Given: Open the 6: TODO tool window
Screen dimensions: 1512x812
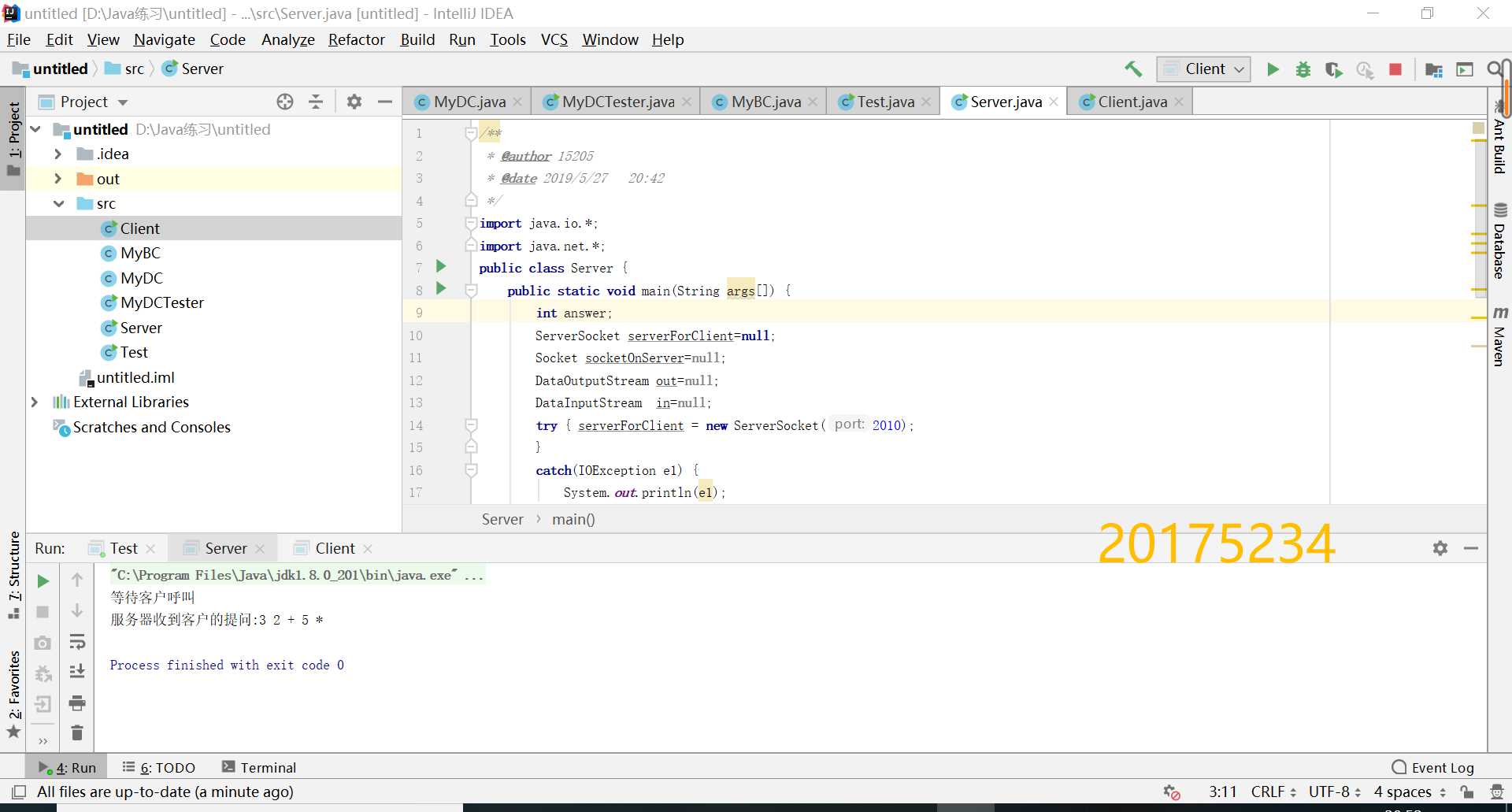Looking at the screenshot, I should pos(159,767).
